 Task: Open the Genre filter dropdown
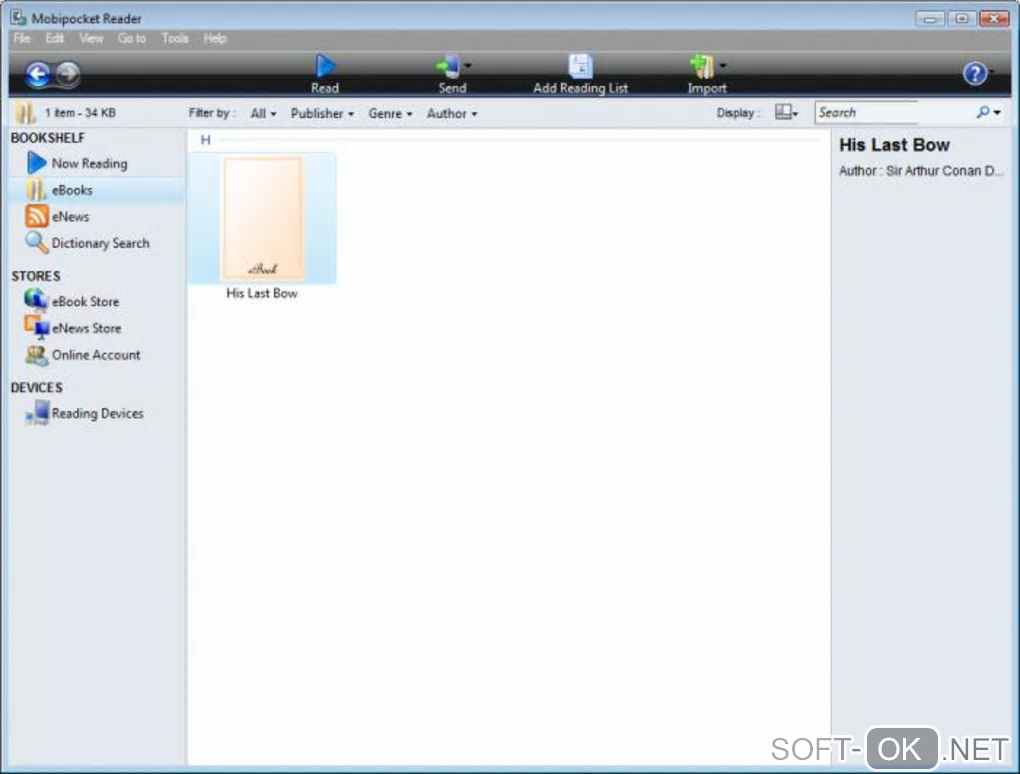(x=390, y=113)
